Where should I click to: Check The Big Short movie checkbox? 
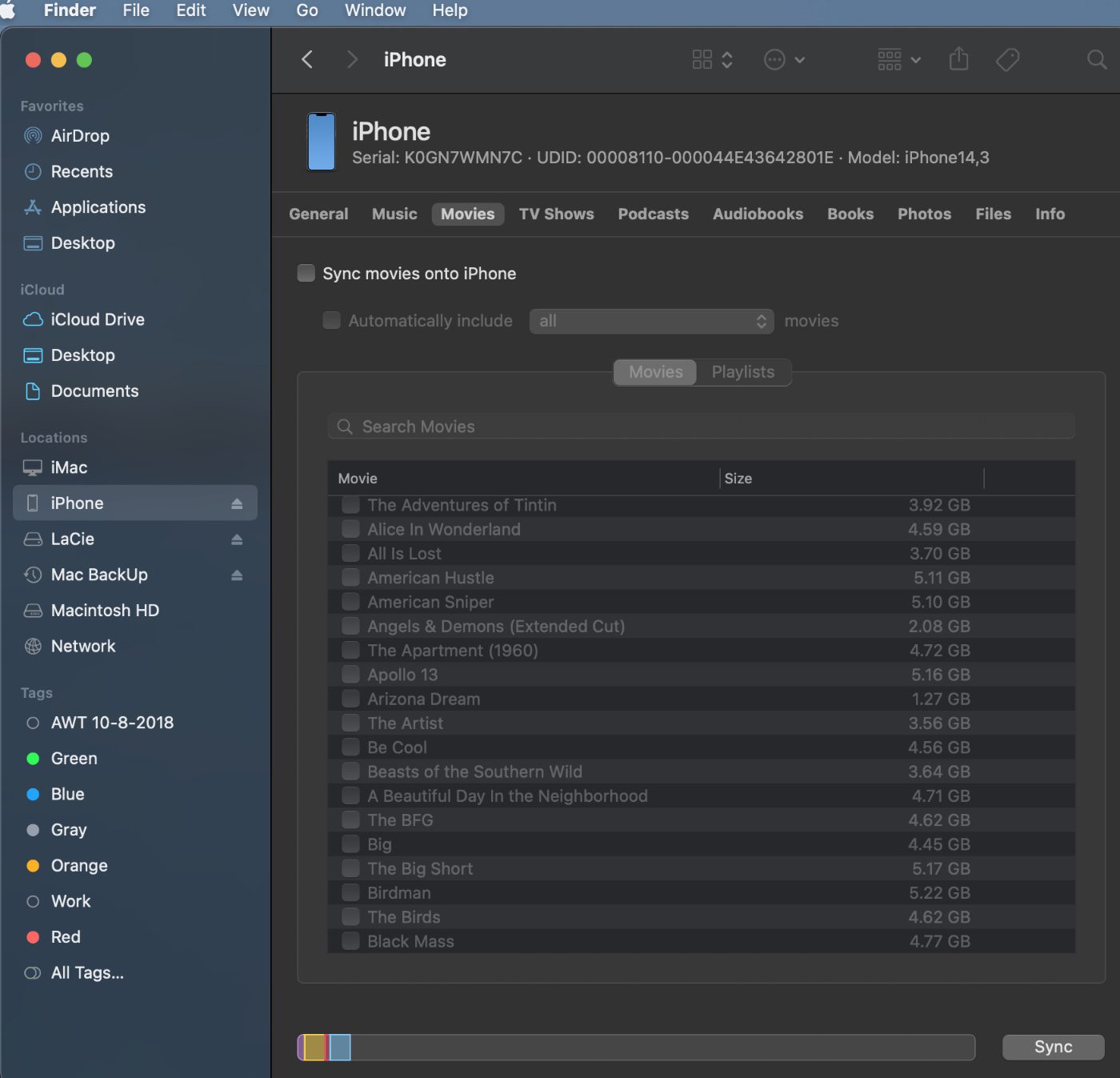click(x=350, y=868)
